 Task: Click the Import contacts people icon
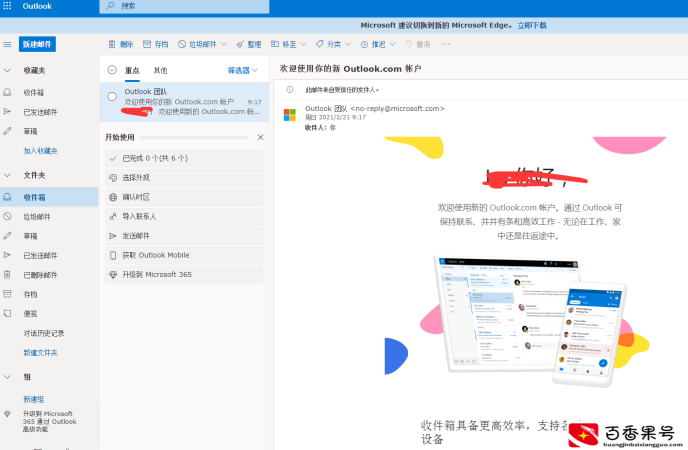point(113,216)
